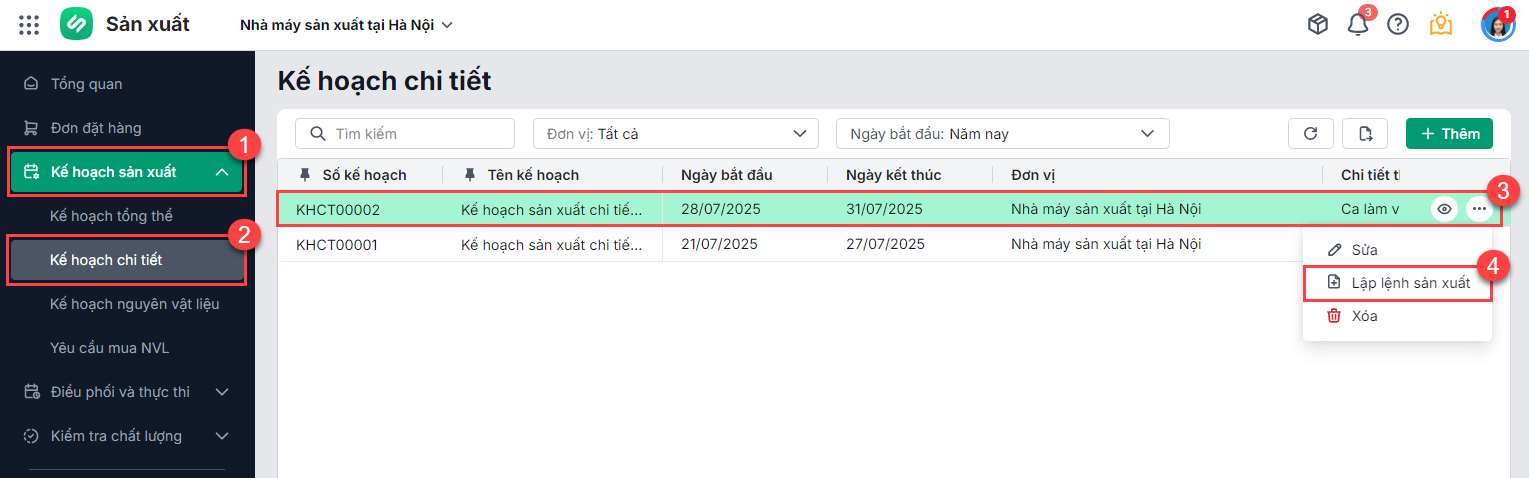Refresh the plan list
The image size is (1529, 478).
point(1310,134)
